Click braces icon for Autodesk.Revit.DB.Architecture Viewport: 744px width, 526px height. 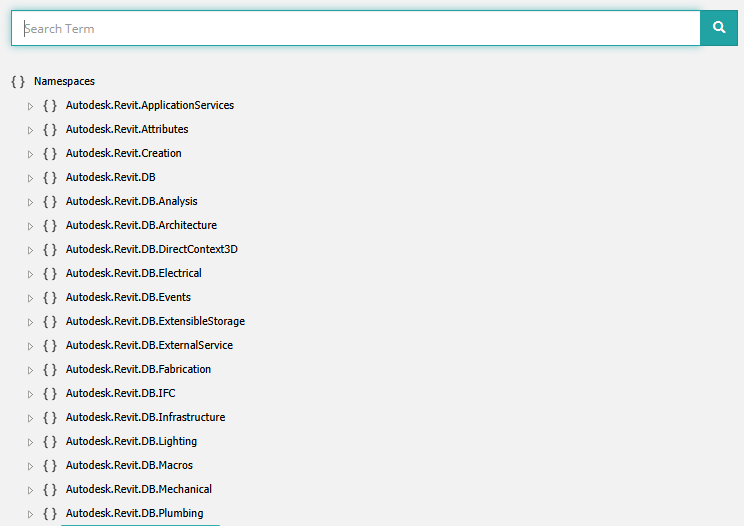click(50, 225)
